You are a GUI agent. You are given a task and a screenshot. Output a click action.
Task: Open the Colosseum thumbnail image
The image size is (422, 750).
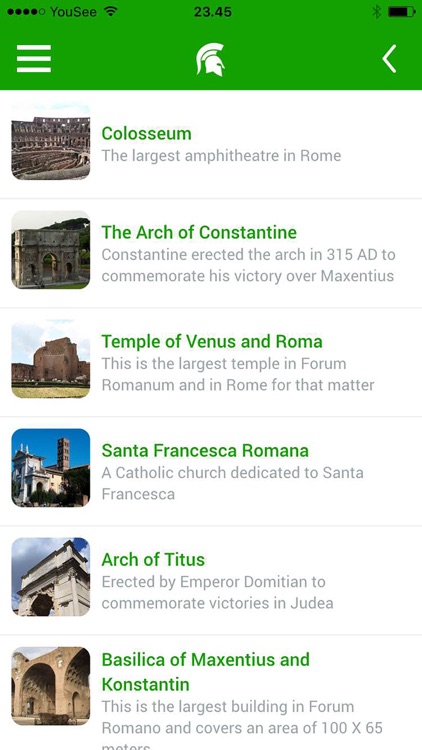(51, 141)
